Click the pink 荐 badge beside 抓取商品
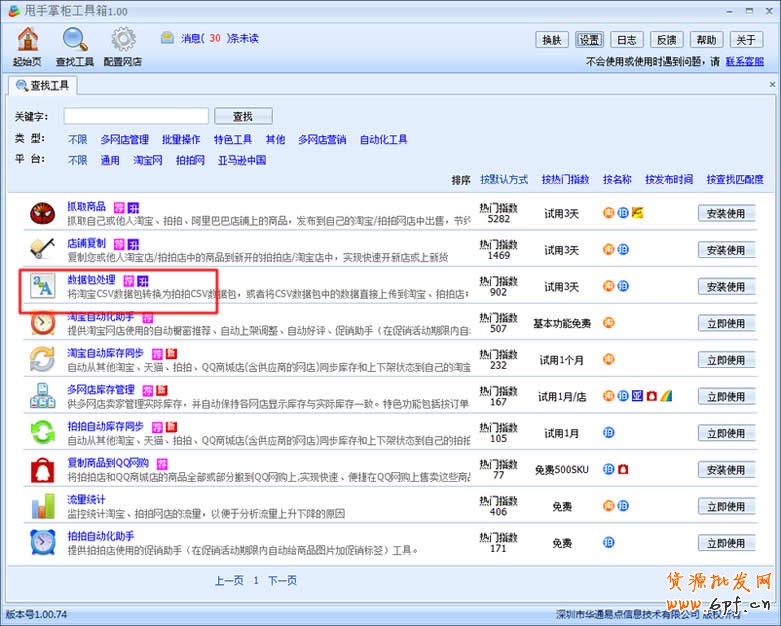This screenshot has height=626, width=781. (119, 207)
